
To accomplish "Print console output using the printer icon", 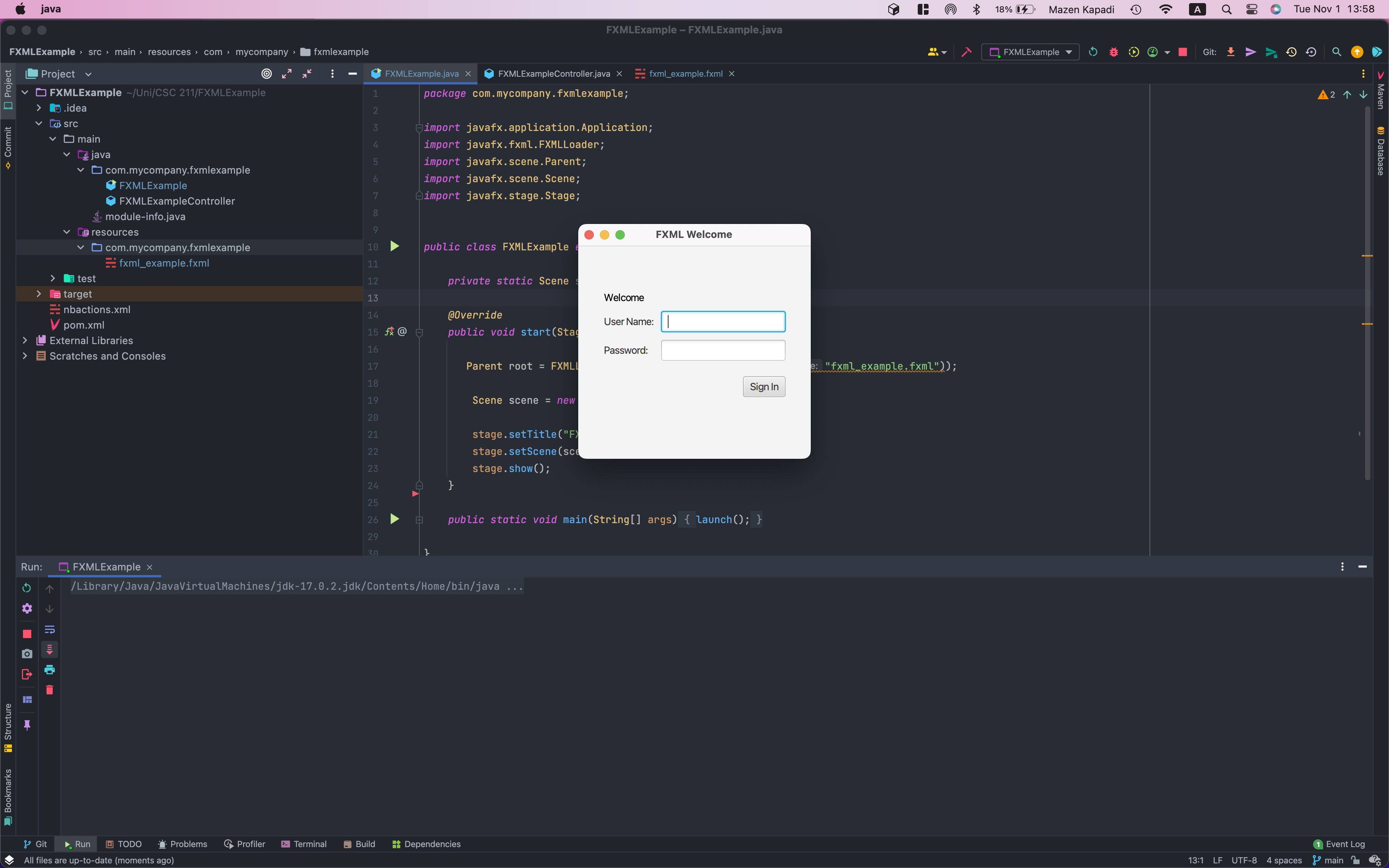I will (50, 670).
